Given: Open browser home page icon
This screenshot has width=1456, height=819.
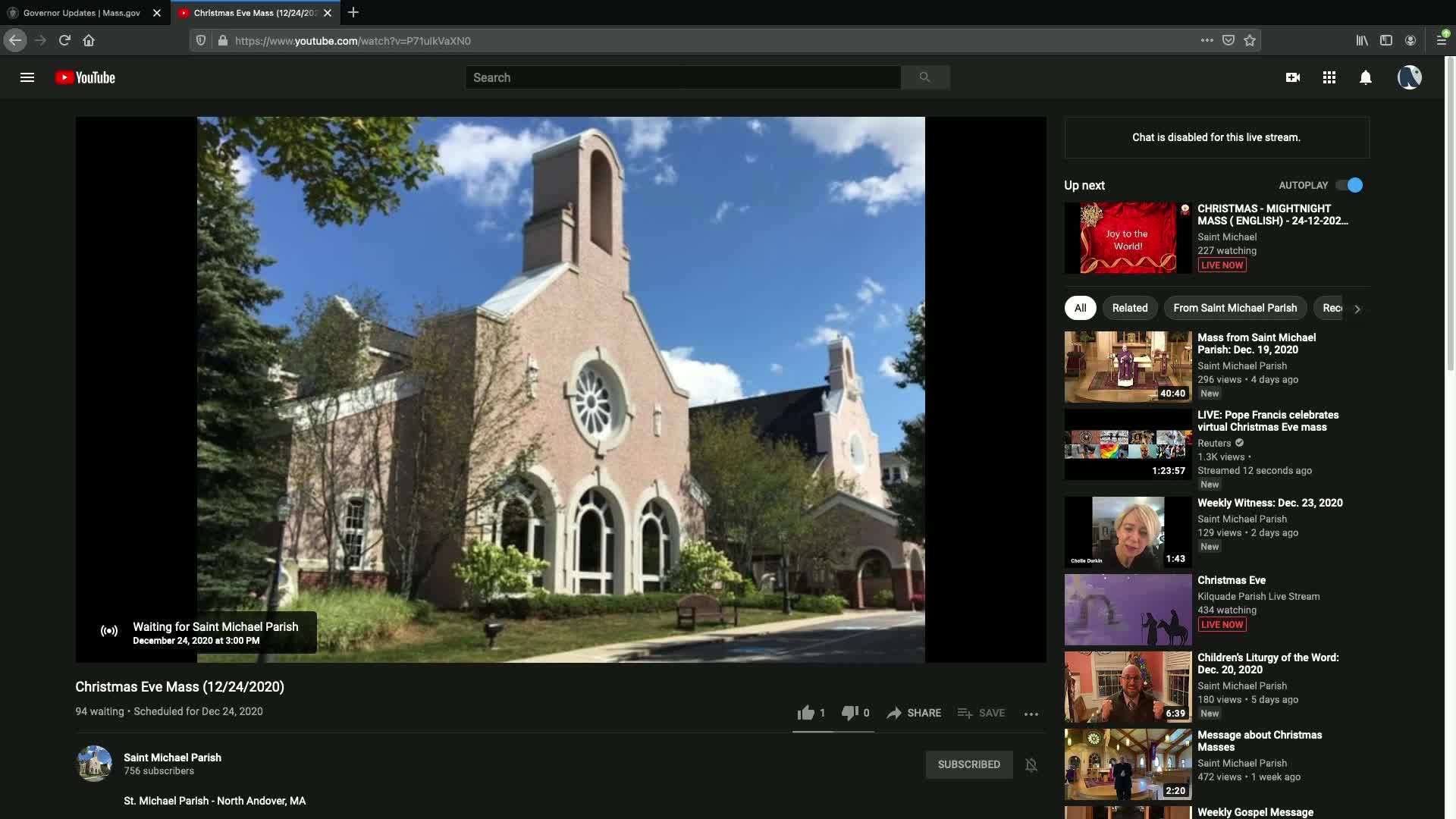Looking at the screenshot, I should pos(89,40).
